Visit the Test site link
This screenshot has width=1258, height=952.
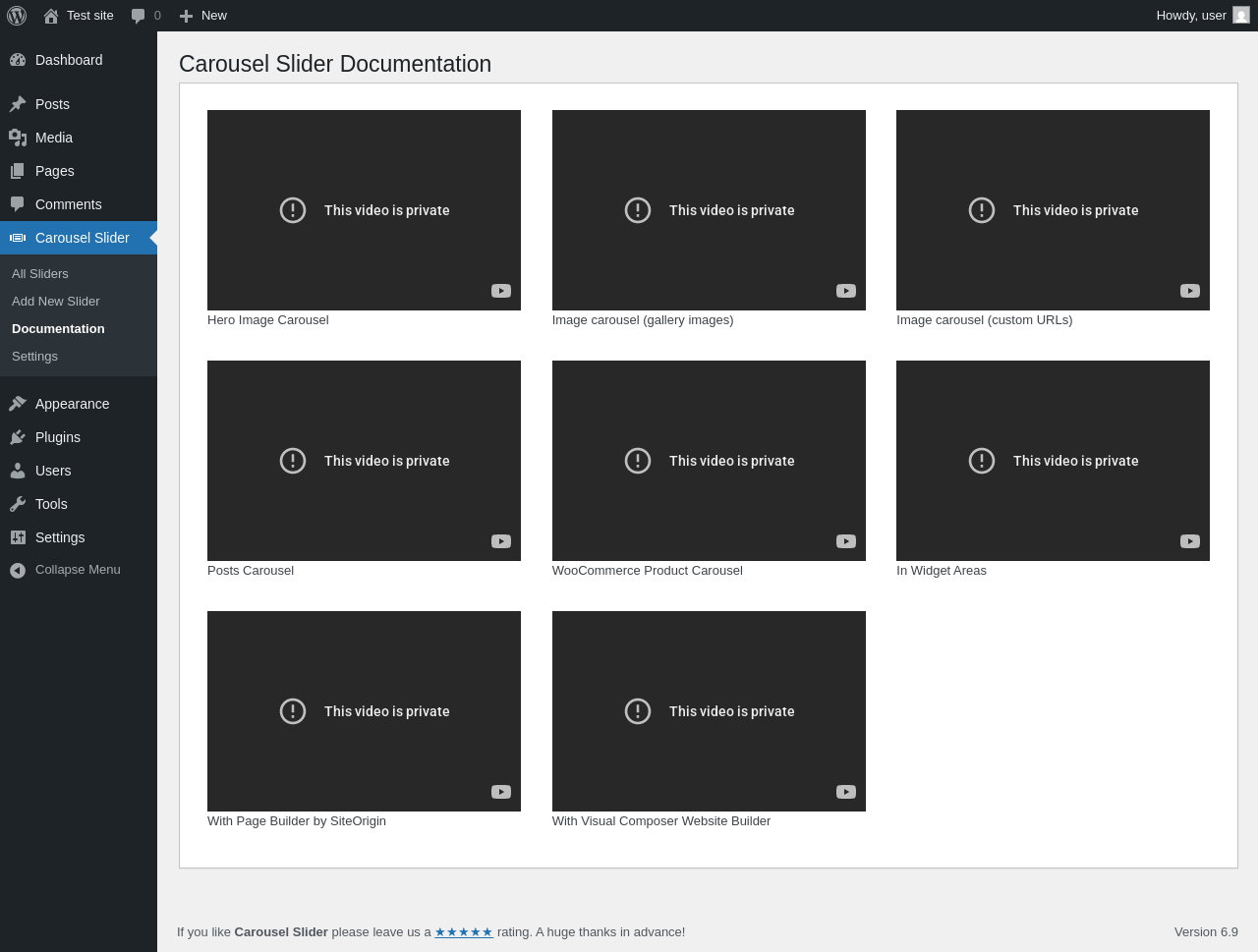[x=79, y=16]
